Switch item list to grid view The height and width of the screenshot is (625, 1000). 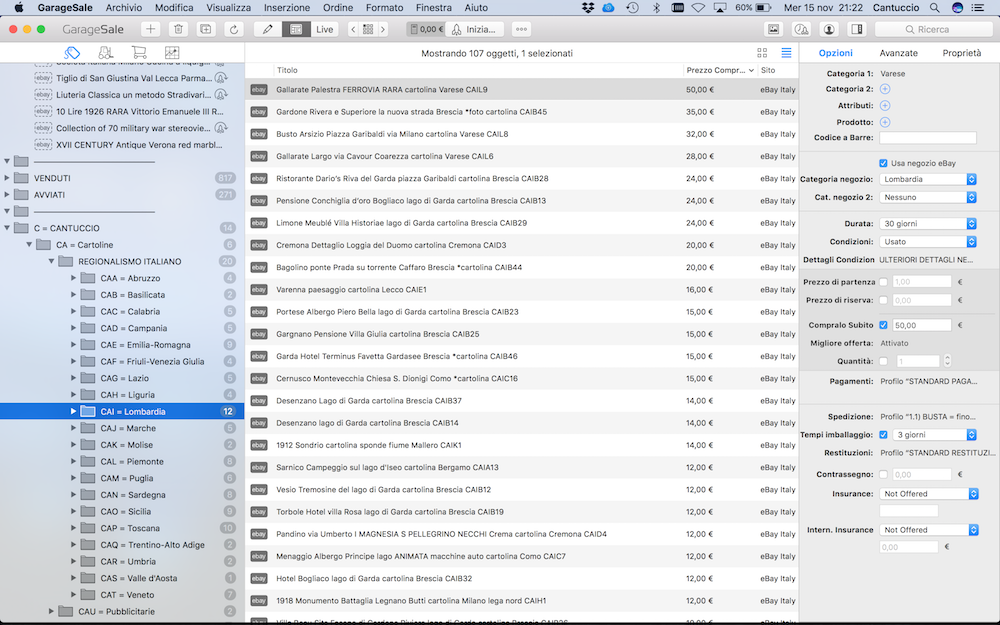pyautogui.click(x=762, y=53)
